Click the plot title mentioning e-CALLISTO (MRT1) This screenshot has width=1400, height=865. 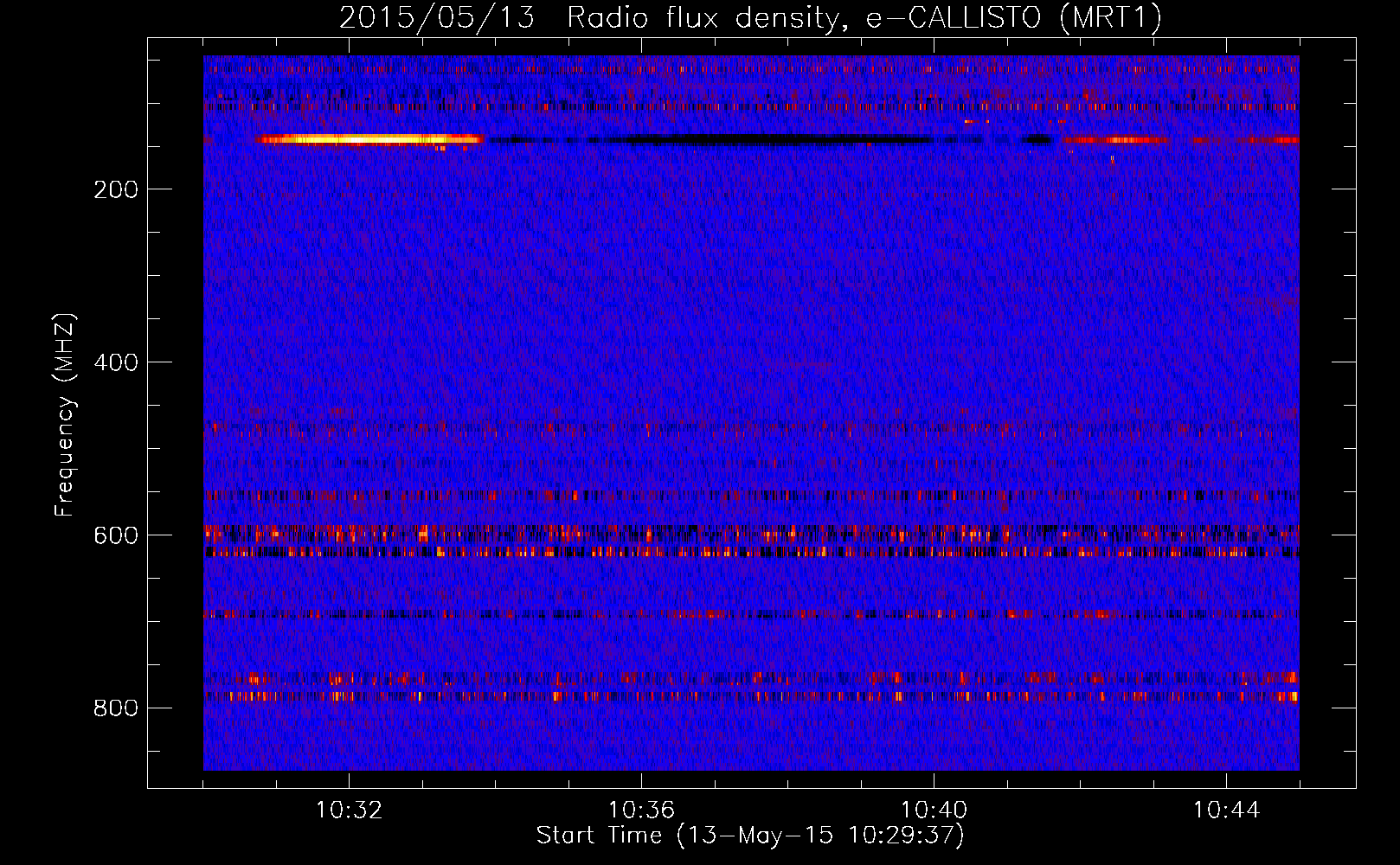(x=750, y=17)
